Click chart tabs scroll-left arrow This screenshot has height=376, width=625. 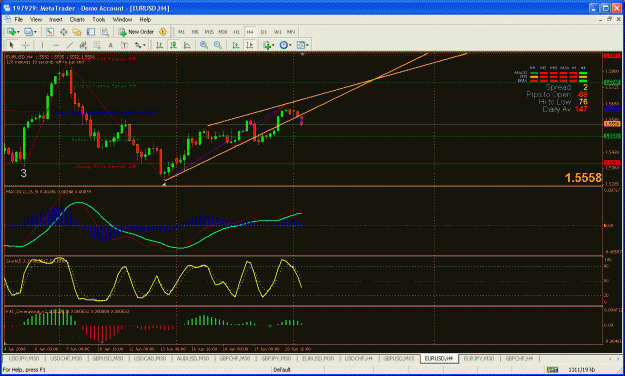tap(611, 359)
